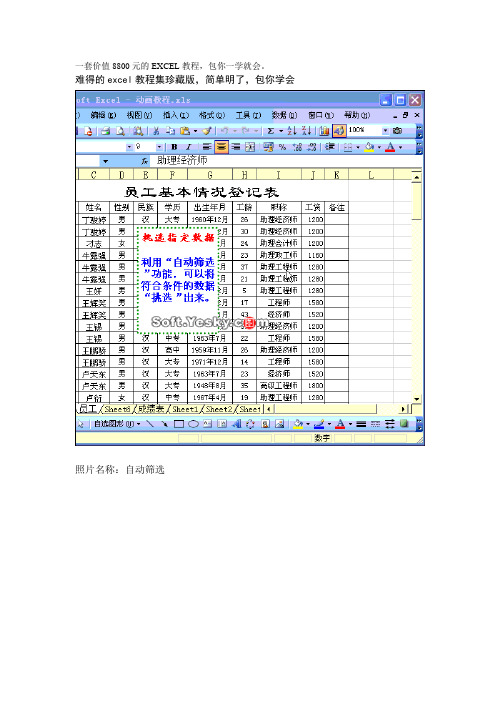
Task: Click the 3-D Style icon
Action: pos(404,423)
